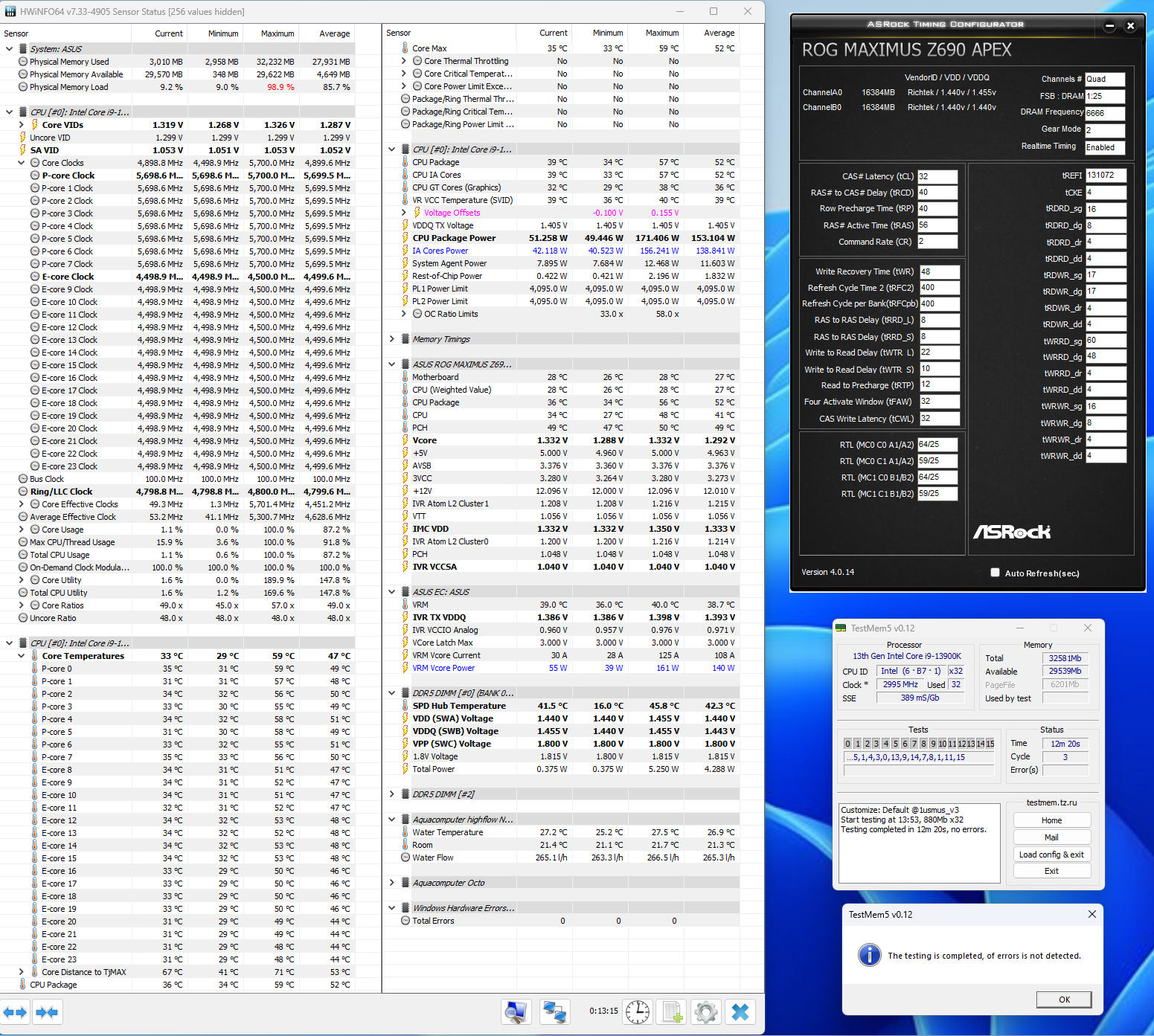Click the Average column header in right pane

[711, 33]
